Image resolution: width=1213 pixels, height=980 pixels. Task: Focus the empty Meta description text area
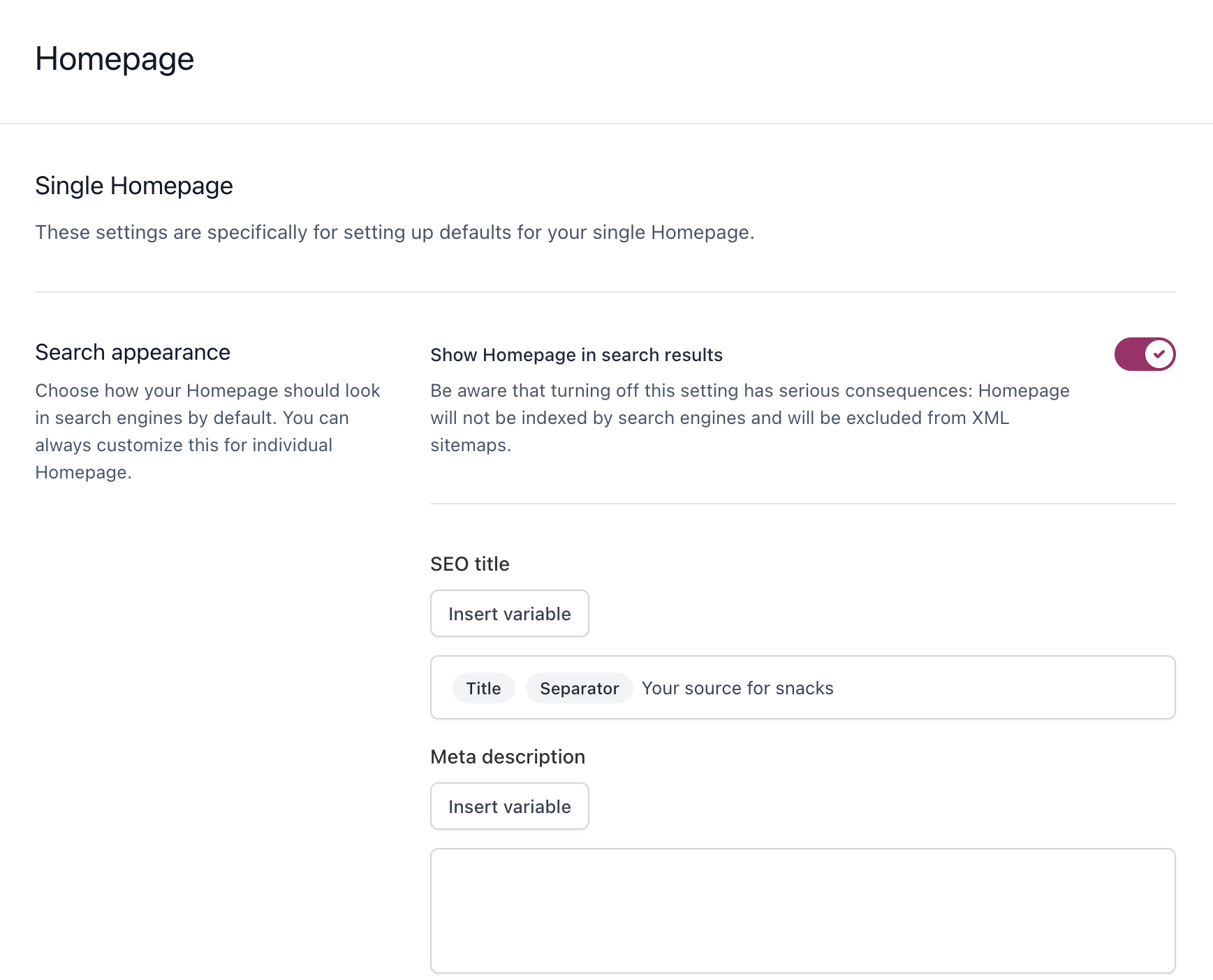(x=802, y=910)
